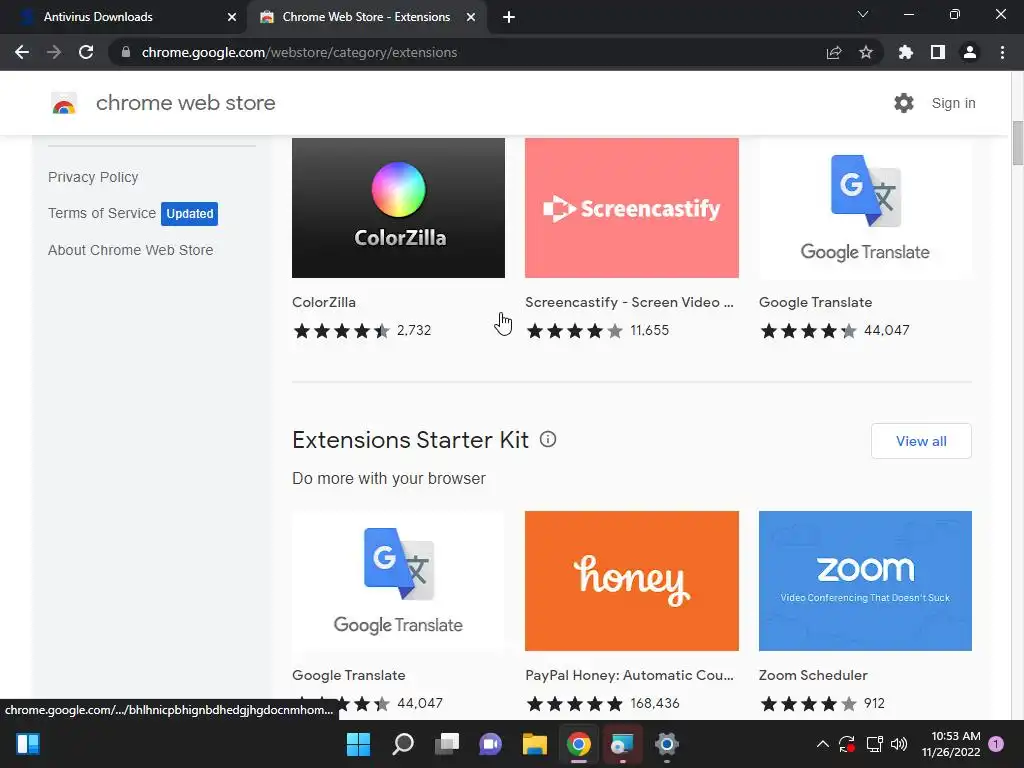1024x768 pixels.
Task: Open the Google Translate thumbnail beside Screencastify
Action: click(865, 208)
